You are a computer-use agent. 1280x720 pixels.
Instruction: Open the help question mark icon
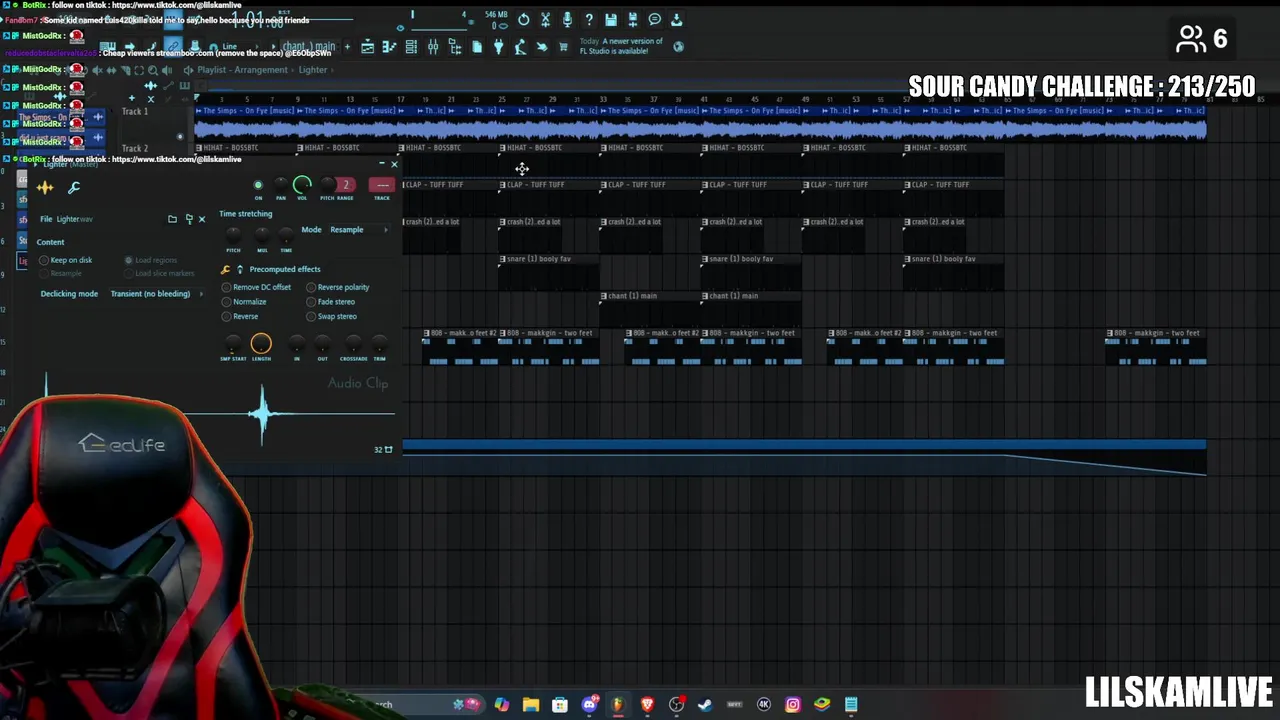click(589, 19)
